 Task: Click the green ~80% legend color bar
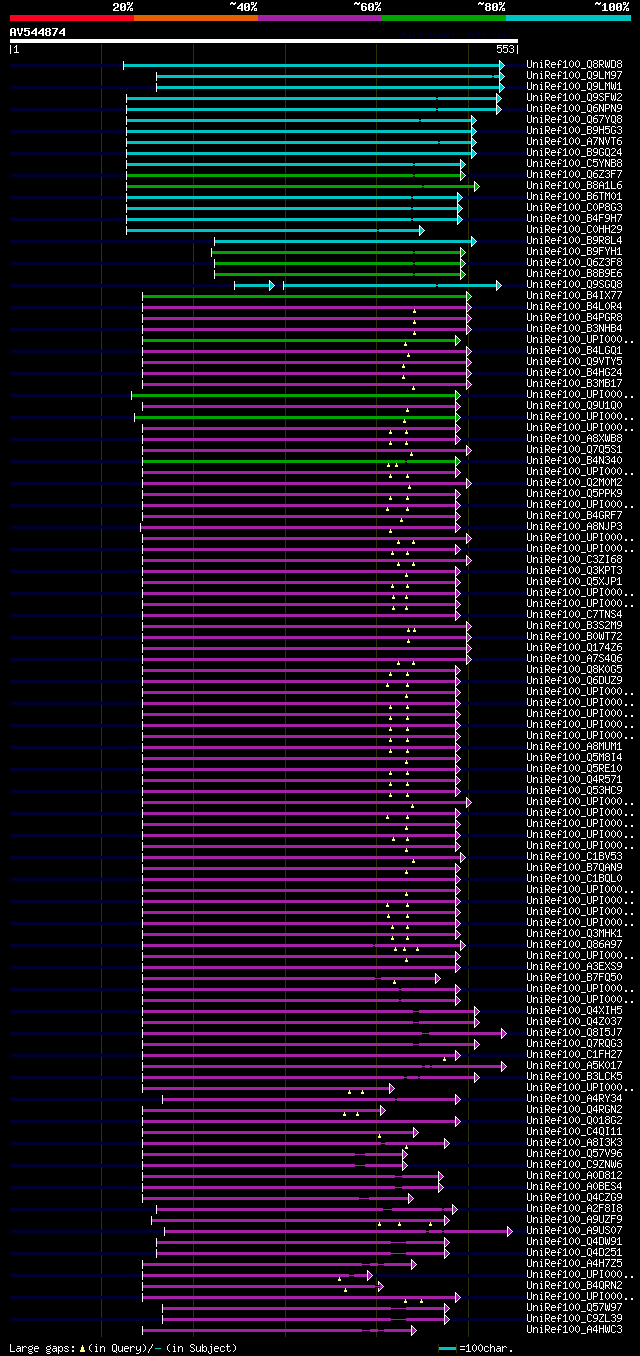point(444,17)
